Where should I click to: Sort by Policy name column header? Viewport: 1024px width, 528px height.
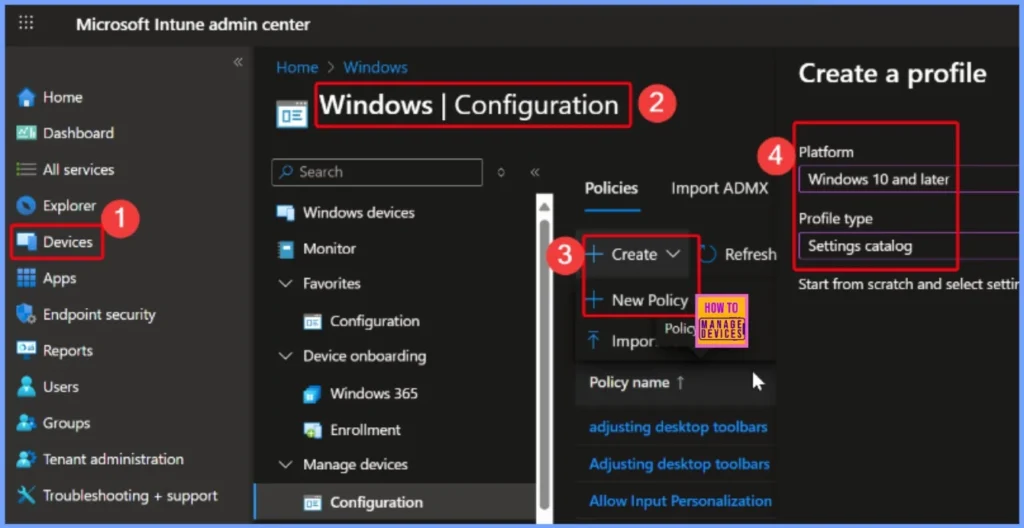click(629, 382)
